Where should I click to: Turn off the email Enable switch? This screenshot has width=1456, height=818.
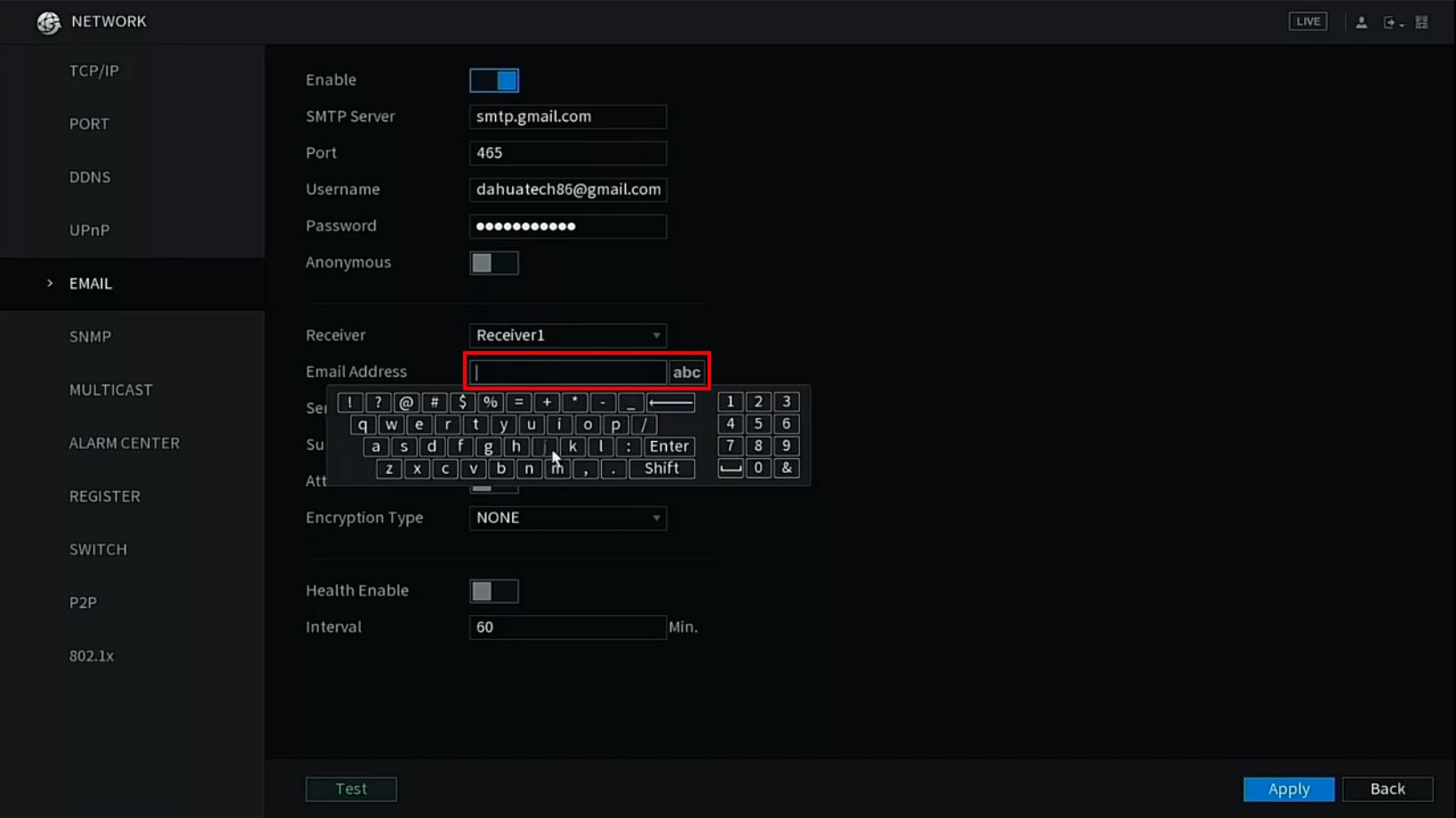[494, 81]
